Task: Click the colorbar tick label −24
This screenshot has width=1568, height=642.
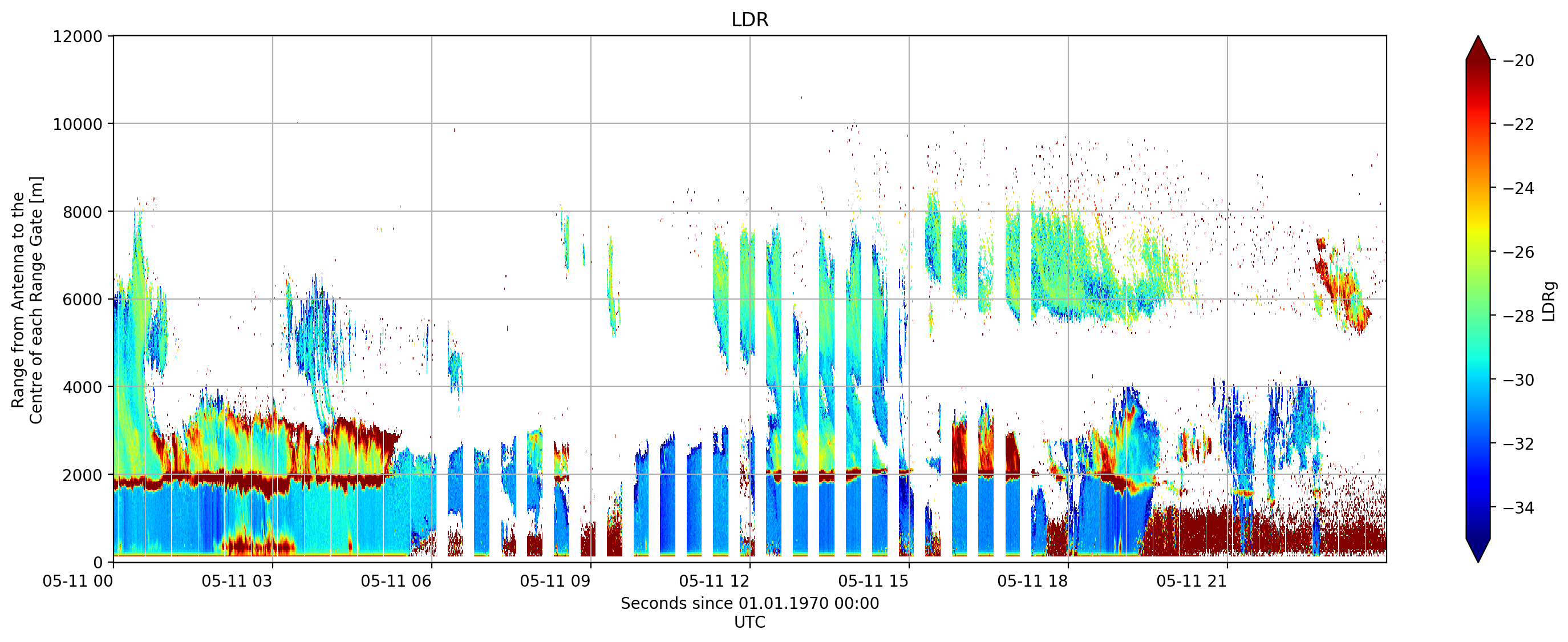Action: (x=1518, y=188)
